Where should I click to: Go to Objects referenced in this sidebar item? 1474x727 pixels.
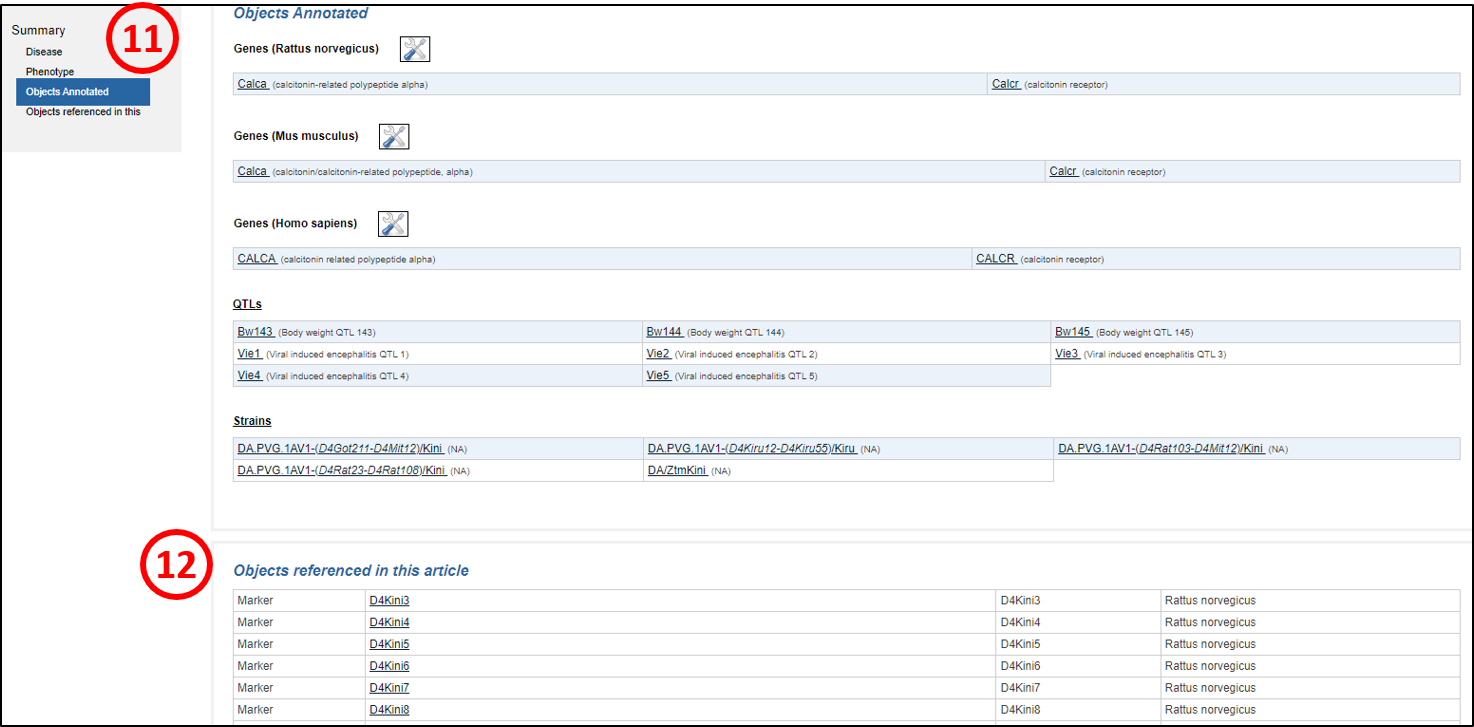coord(83,112)
